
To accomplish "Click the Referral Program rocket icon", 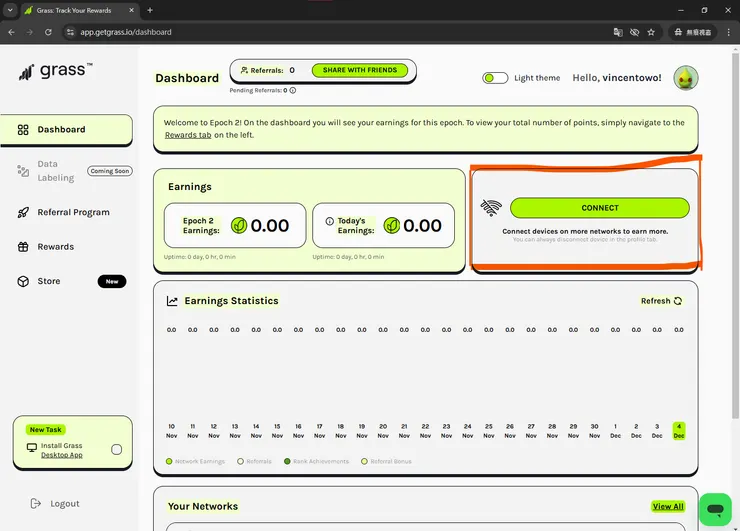I will pos(23,212).
